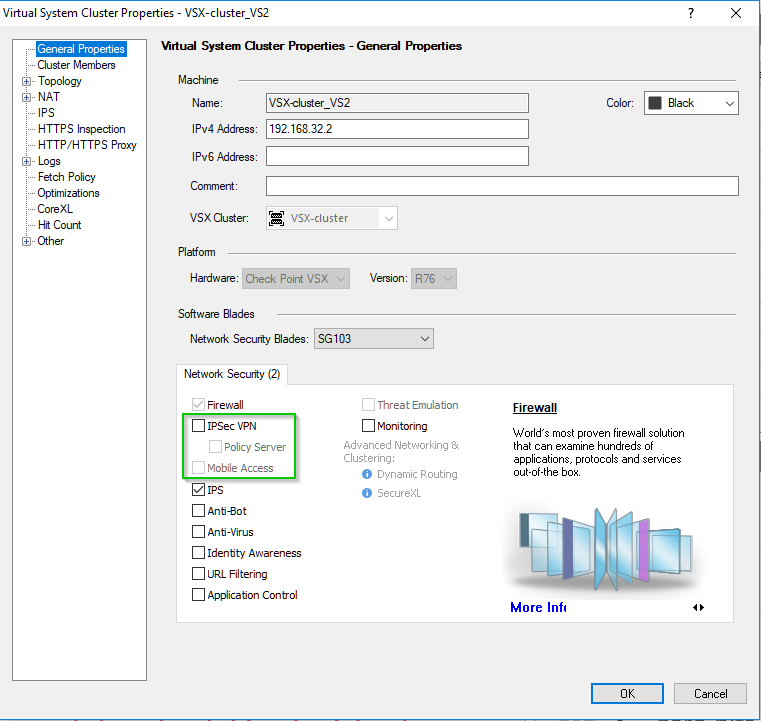Click the OK button
Image resolution: width=761 pixels, height=721 pixels.
tap(627, 693)
